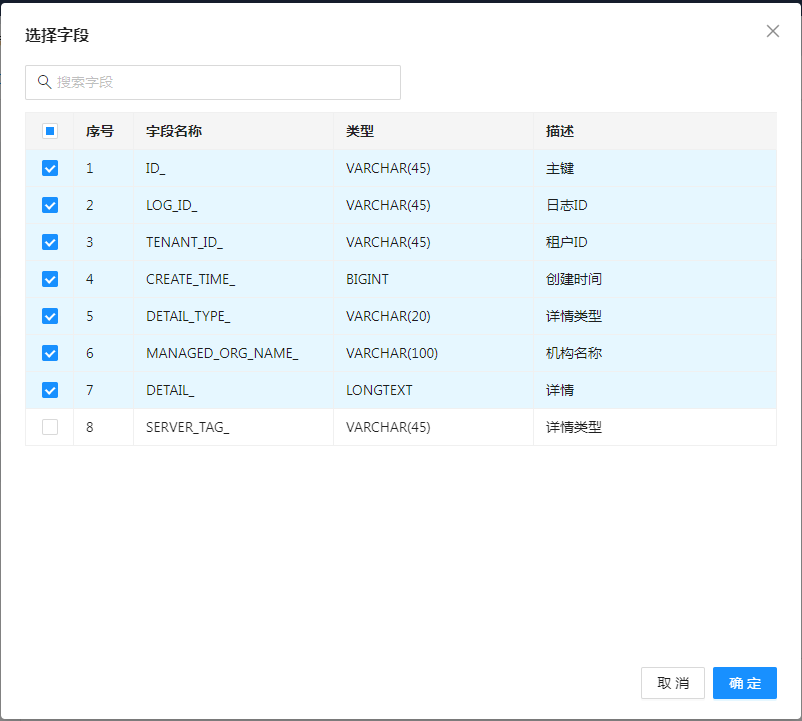Viewport: 802px width, 721px height.
Task: Uncheck the LOG_ID_ row checkbox
Action: [50, 205]
